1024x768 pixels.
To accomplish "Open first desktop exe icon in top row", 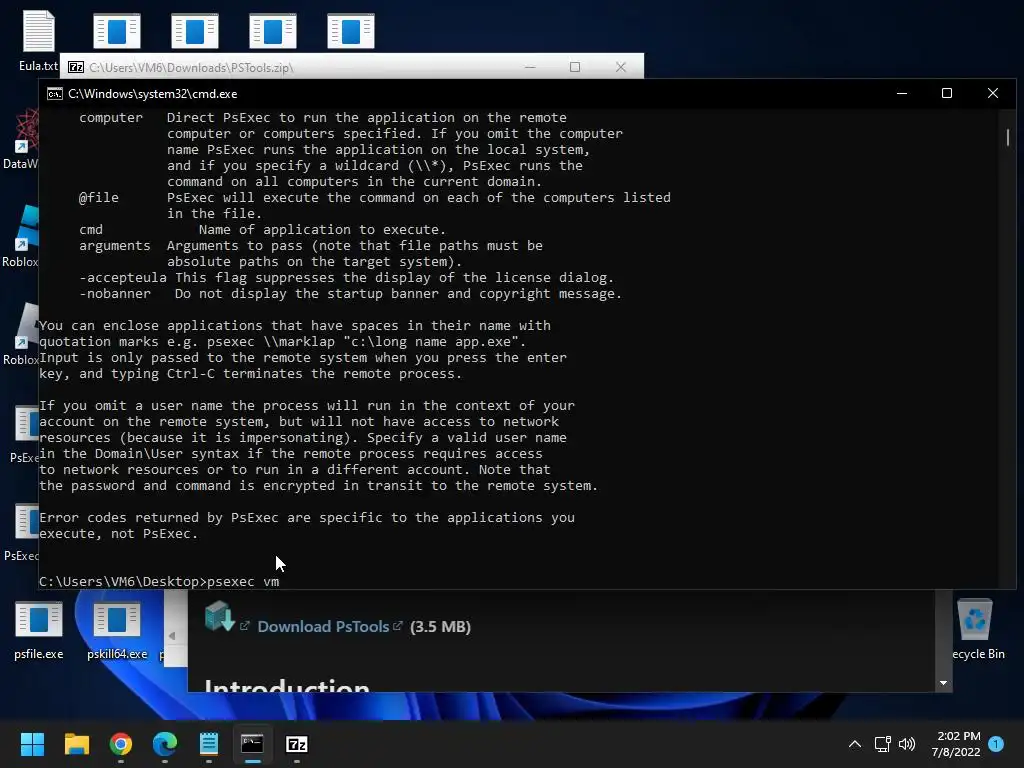I will [x=117, y=31].
